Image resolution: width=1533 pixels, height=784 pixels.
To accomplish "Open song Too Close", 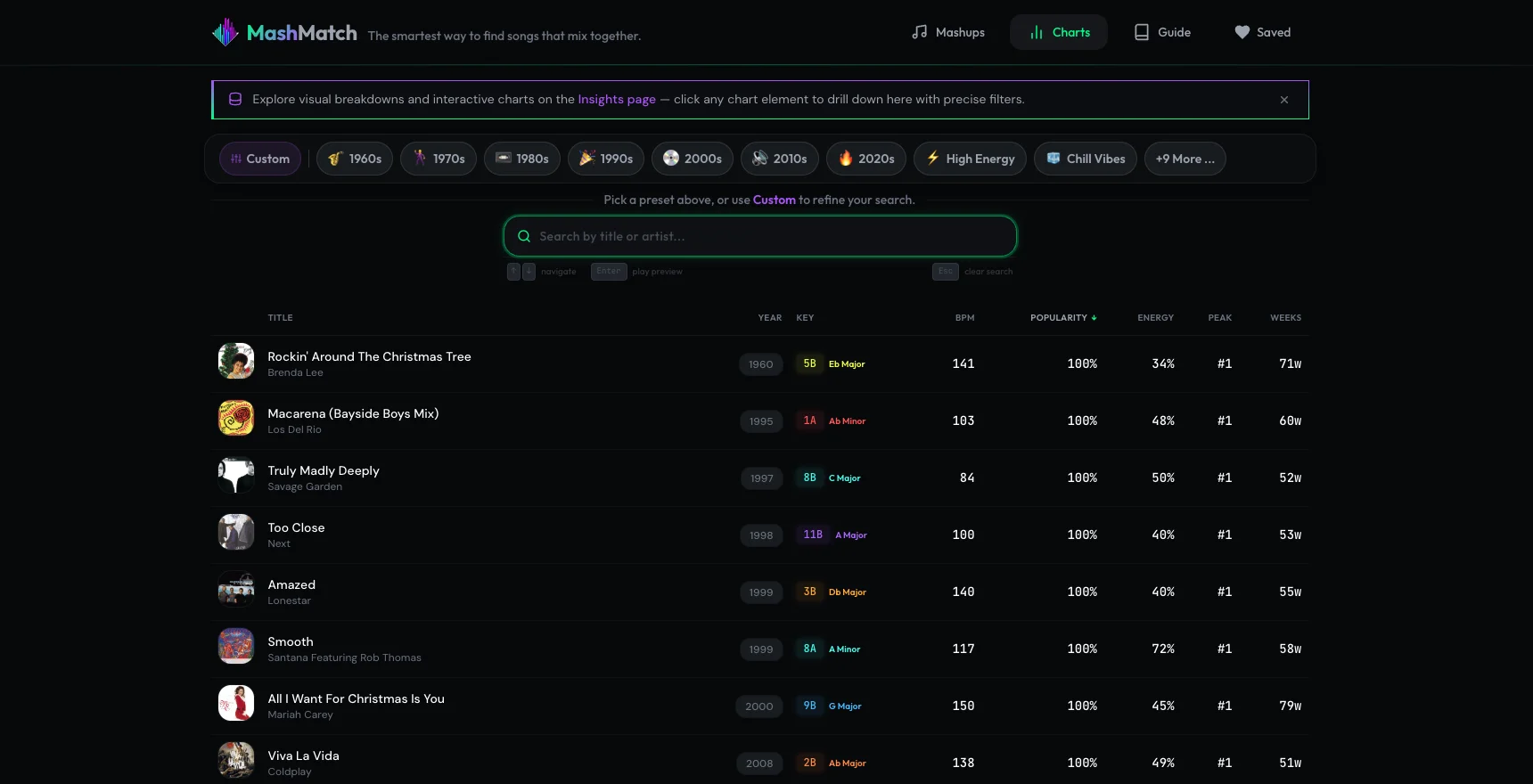I will [296, 527].
